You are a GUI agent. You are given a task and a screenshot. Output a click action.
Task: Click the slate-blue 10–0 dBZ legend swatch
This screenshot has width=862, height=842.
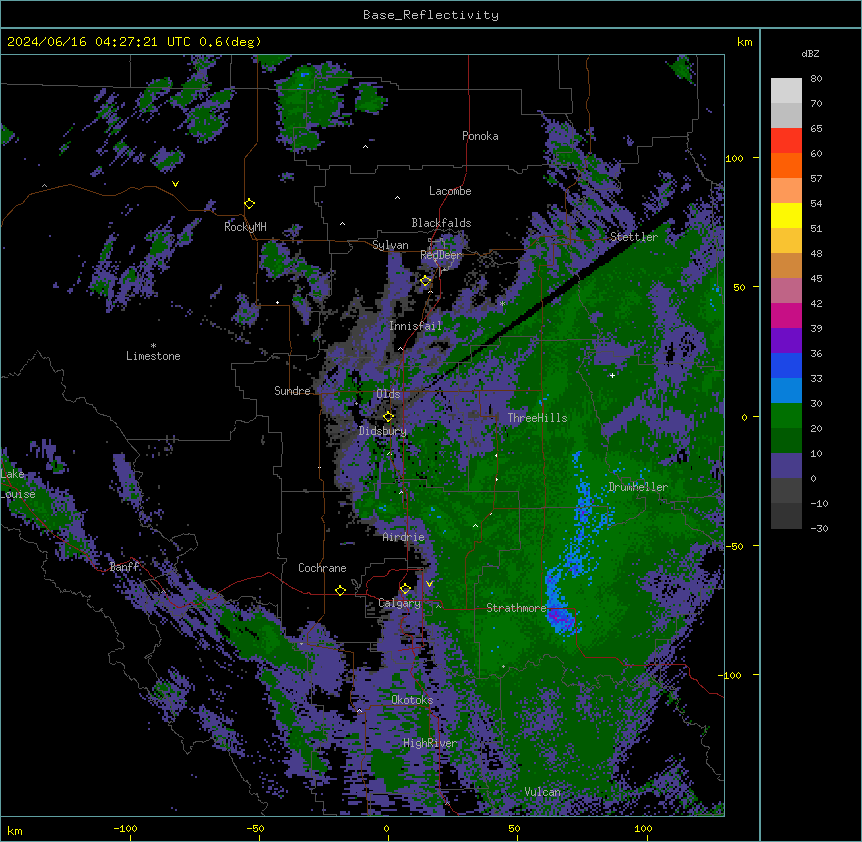pos(786,466)
